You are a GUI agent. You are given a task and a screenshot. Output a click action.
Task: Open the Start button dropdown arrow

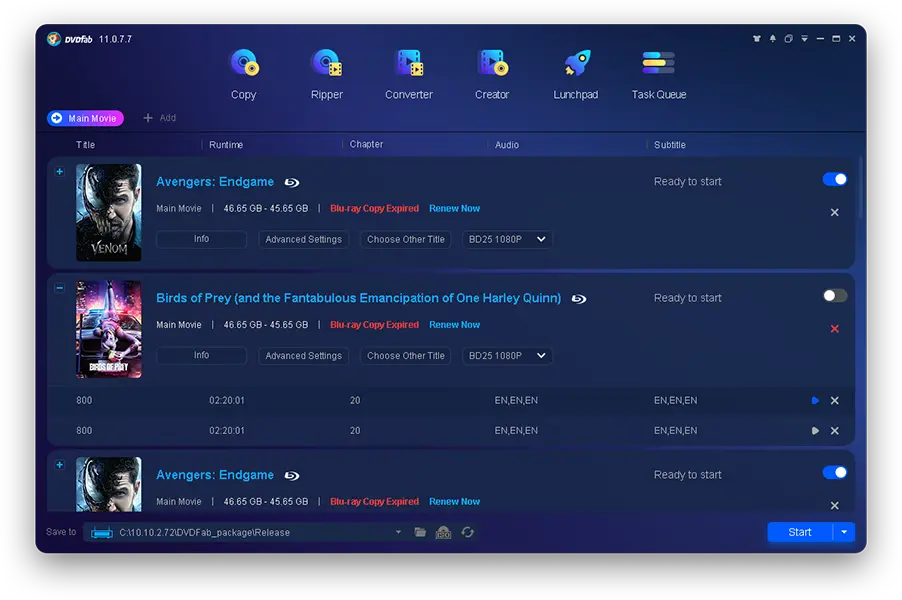click(844, 532)
